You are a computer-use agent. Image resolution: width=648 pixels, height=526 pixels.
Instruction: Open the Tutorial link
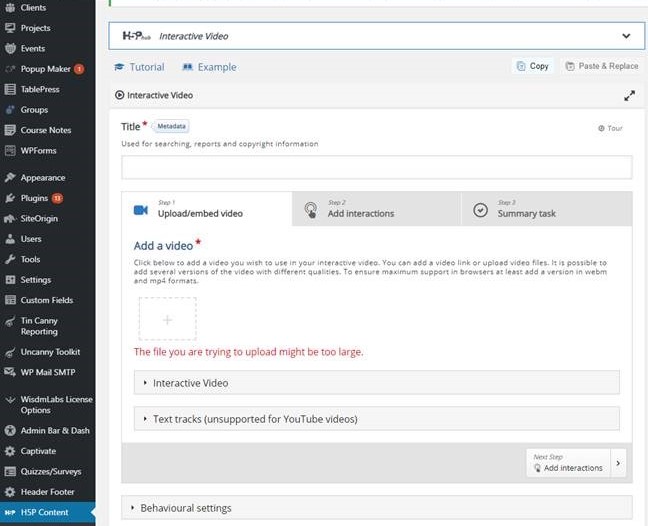point(139,67)
